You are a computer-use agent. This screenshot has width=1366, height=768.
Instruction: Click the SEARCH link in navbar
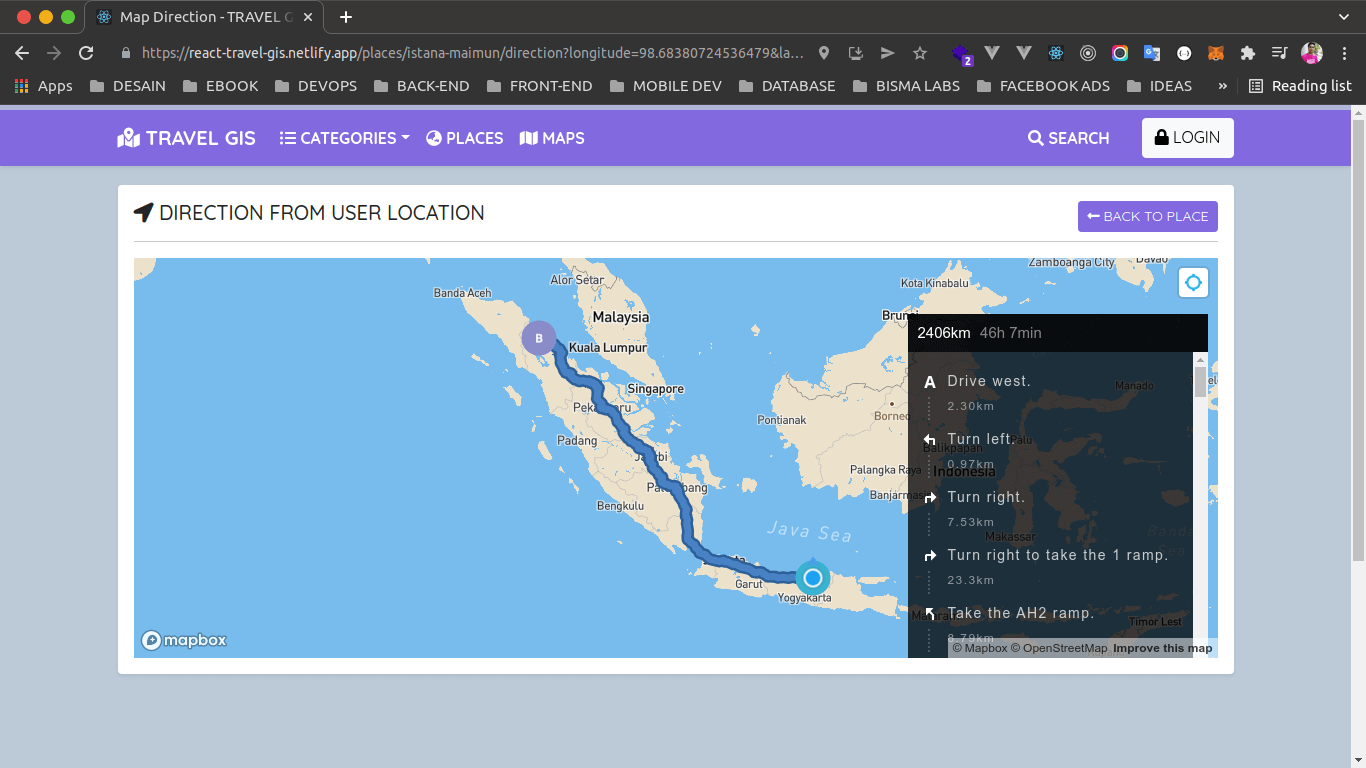point(1068,138)
